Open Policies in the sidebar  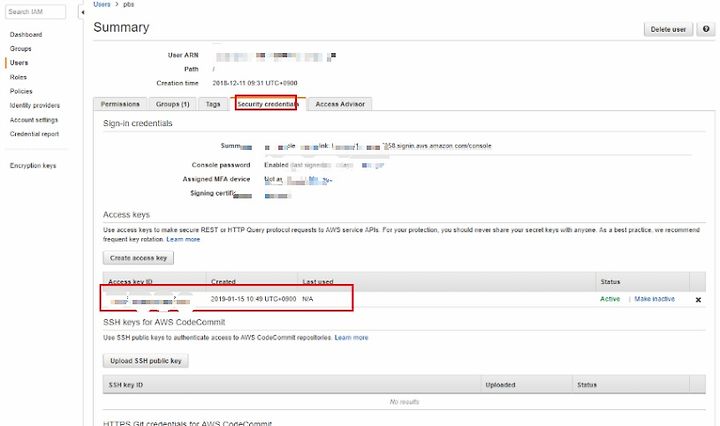point(21,91)
